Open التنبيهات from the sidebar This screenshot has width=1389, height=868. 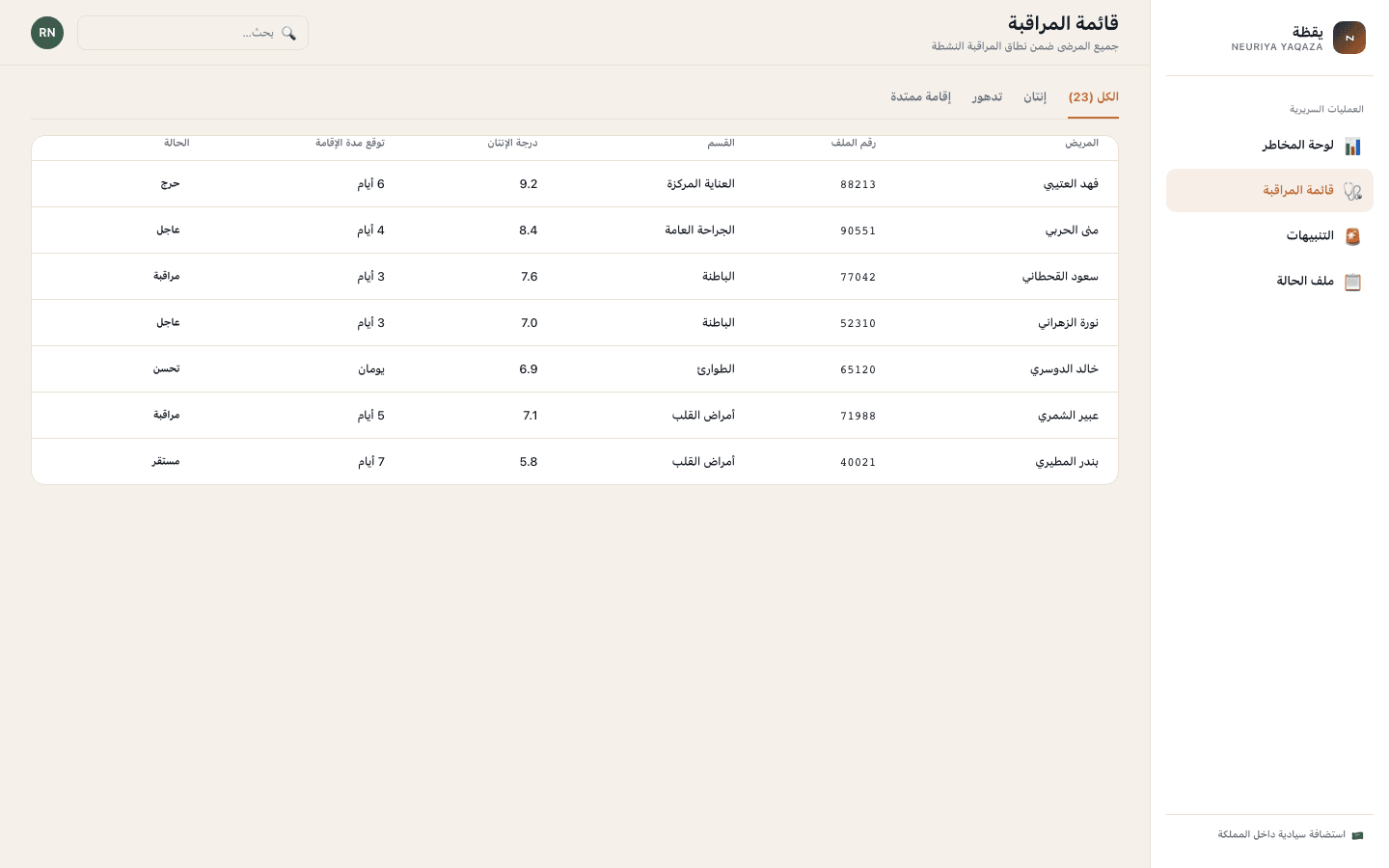1269,236
